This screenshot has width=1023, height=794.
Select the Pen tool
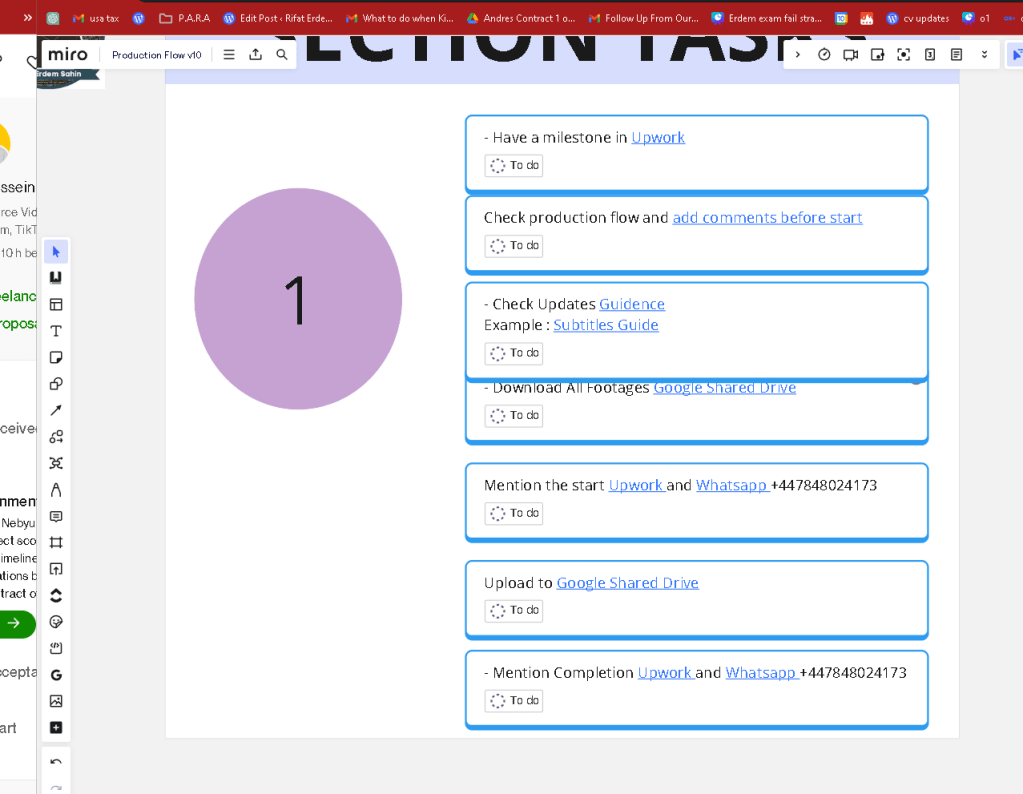(x=56, y=490)
